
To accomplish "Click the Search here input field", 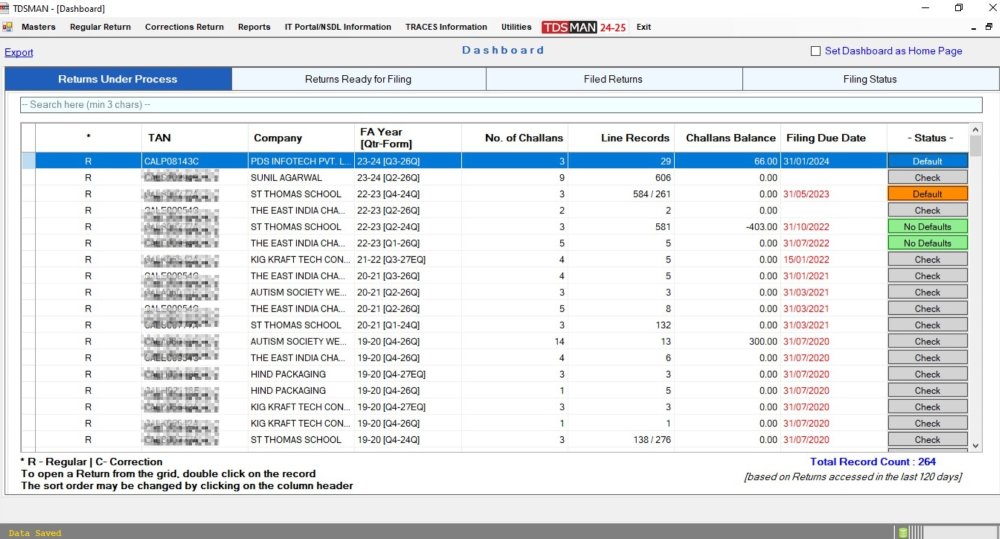I will click(x=501, y=105).
